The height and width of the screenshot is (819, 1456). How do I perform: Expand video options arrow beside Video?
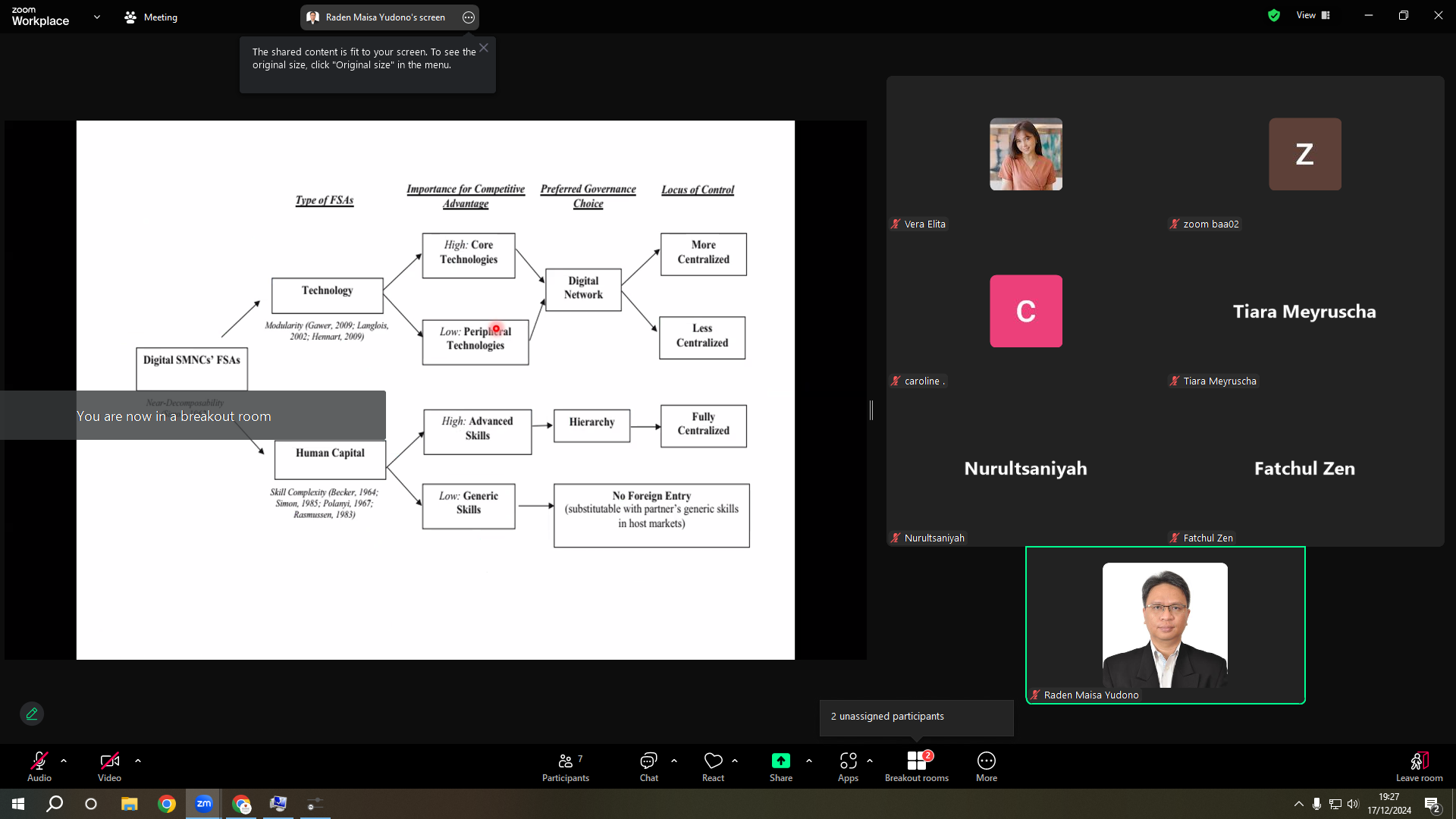pyautogui.click(x=138, y=761)
